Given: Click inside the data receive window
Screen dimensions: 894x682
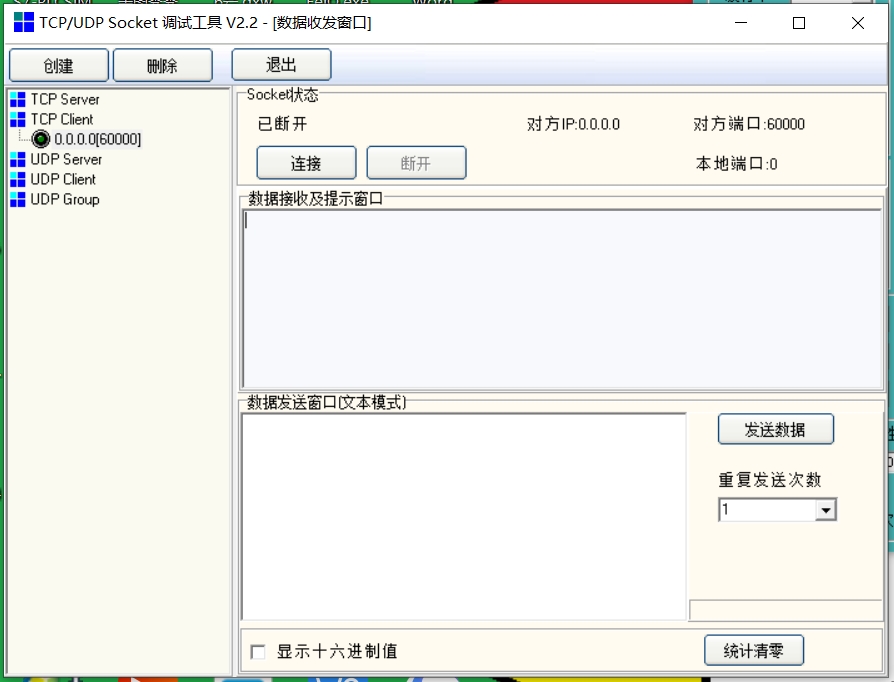Looking at the screenshot, I should coord(562,299).
